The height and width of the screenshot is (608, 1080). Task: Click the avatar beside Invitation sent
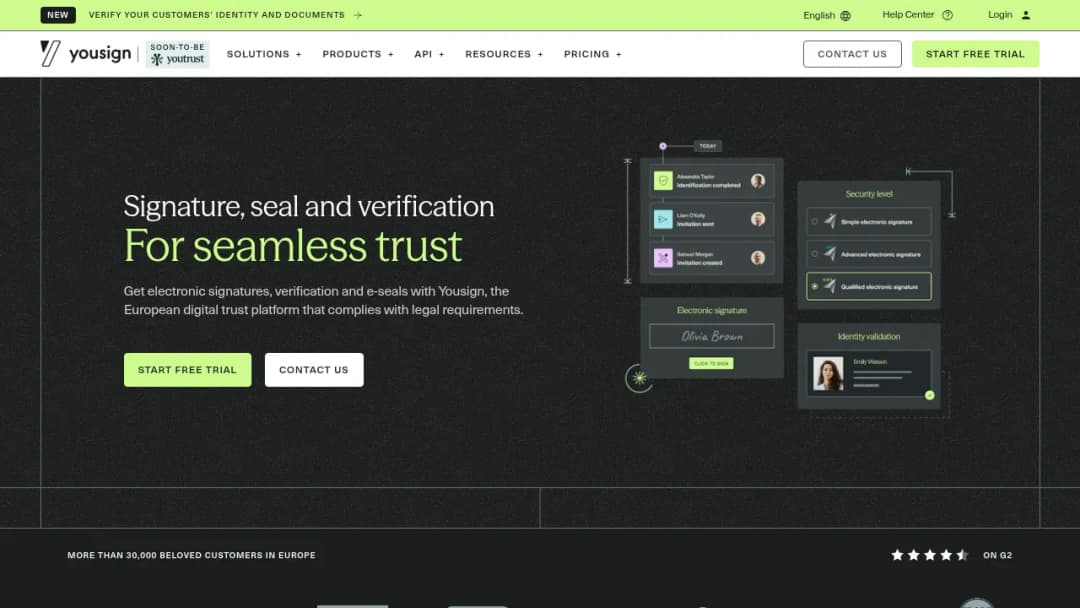758,219
